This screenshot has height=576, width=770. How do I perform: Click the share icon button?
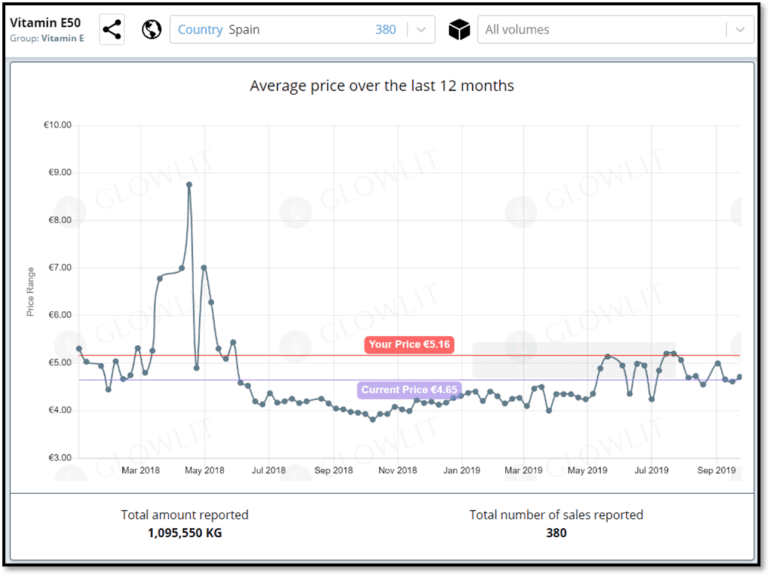tap(112, 29)
